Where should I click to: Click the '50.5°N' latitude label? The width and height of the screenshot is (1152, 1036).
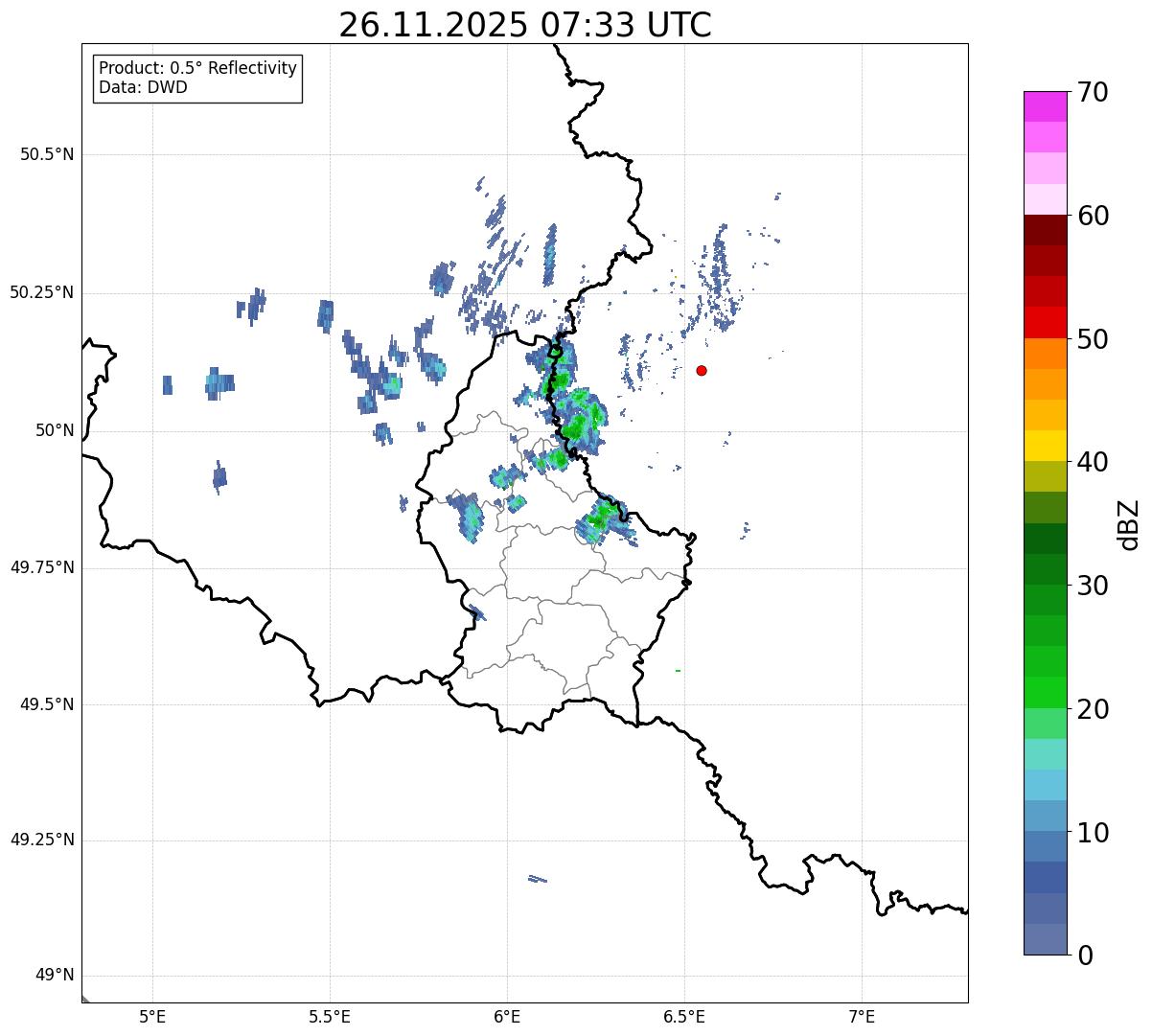(47, 155)
